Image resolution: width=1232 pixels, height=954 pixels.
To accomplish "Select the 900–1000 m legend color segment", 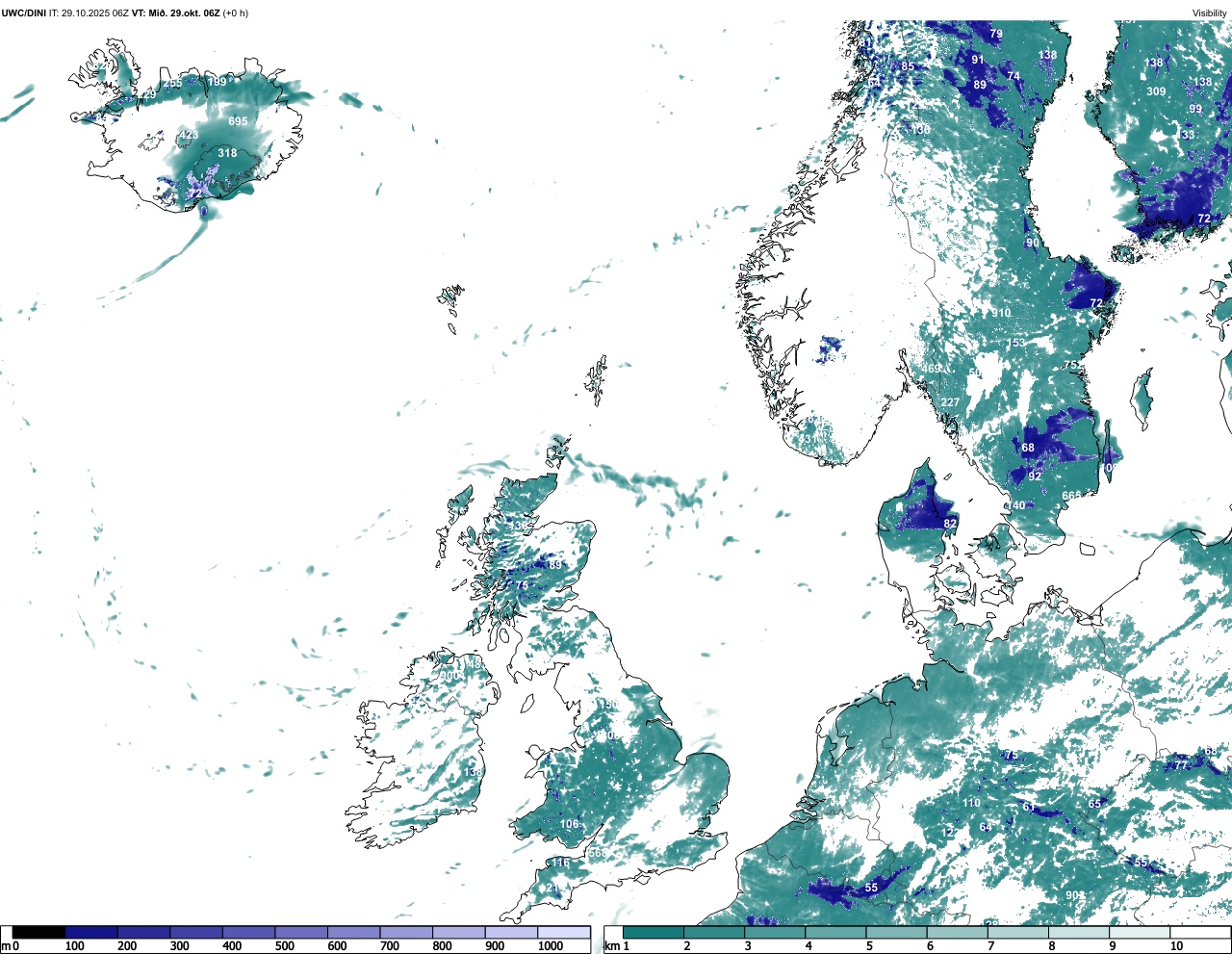I will tap(511, 932).
